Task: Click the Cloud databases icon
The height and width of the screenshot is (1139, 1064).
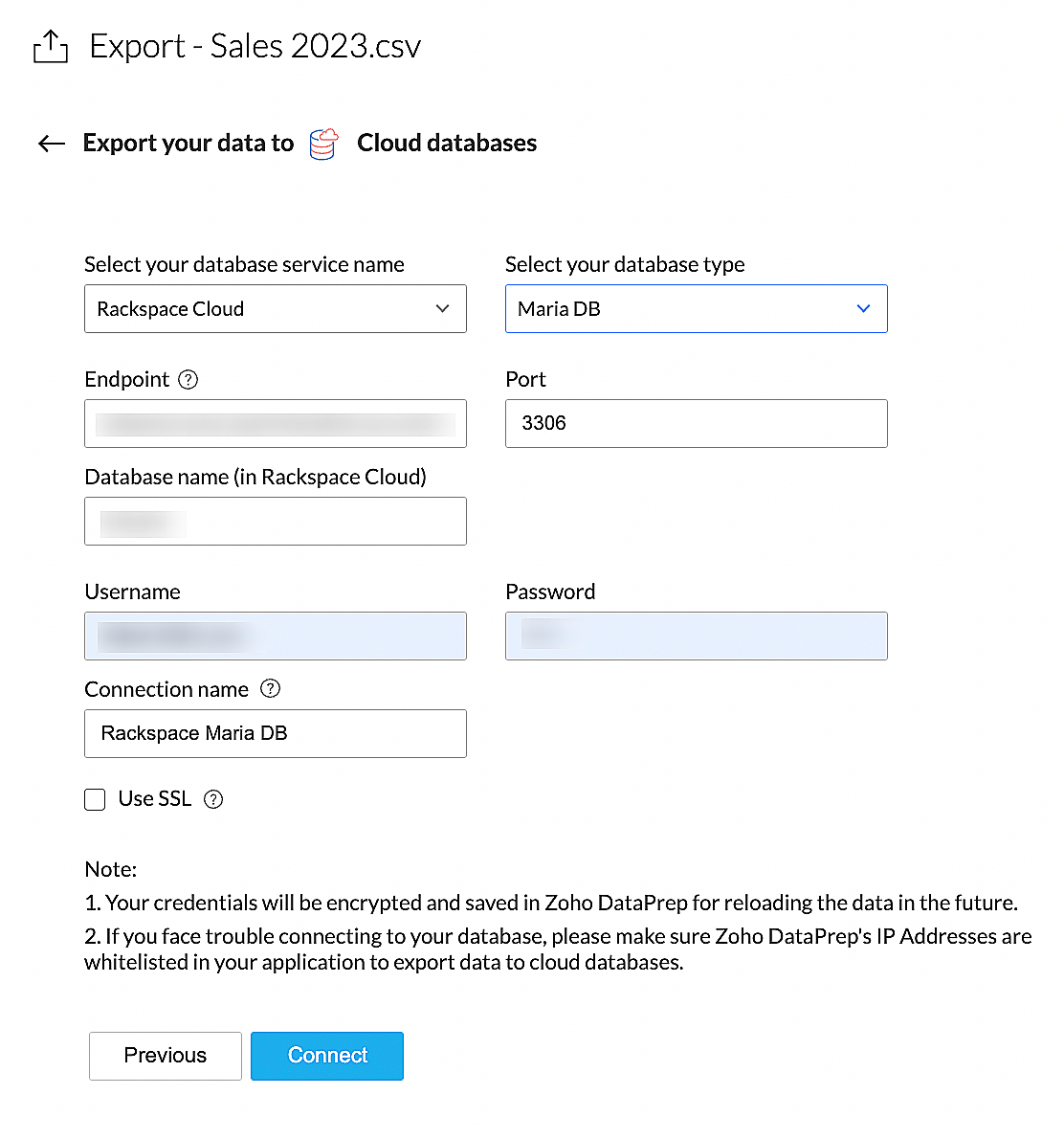Action: [324, 144]
